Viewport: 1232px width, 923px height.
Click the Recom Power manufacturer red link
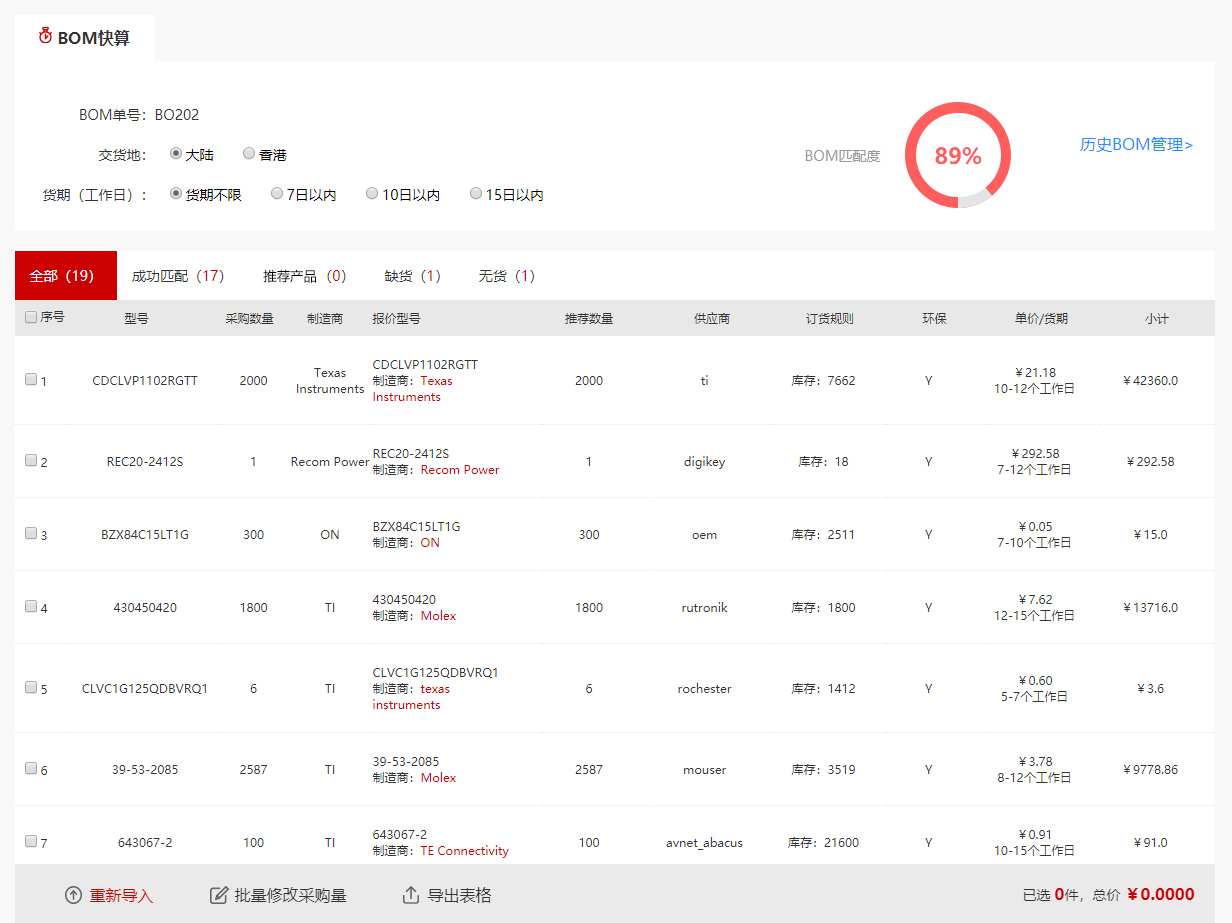(x=460, y=470)
